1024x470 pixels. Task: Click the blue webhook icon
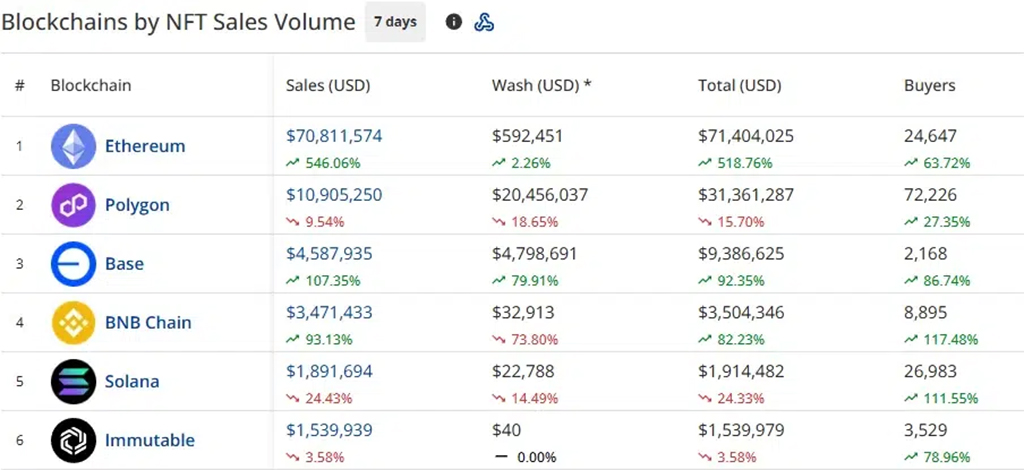(484, 22)
